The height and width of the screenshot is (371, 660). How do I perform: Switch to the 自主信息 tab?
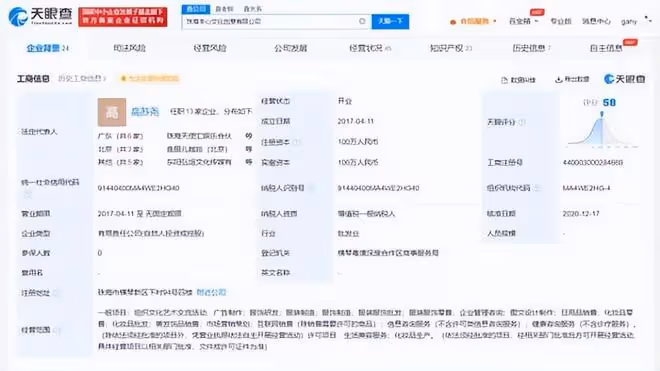coord(606,48)
